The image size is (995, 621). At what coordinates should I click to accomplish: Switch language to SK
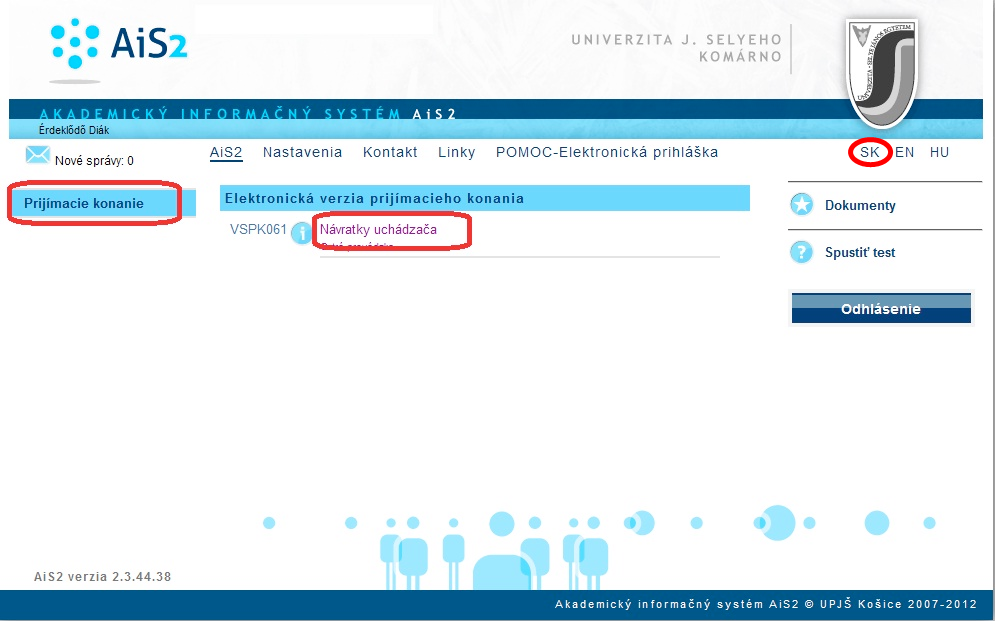[x=870, y=153]
